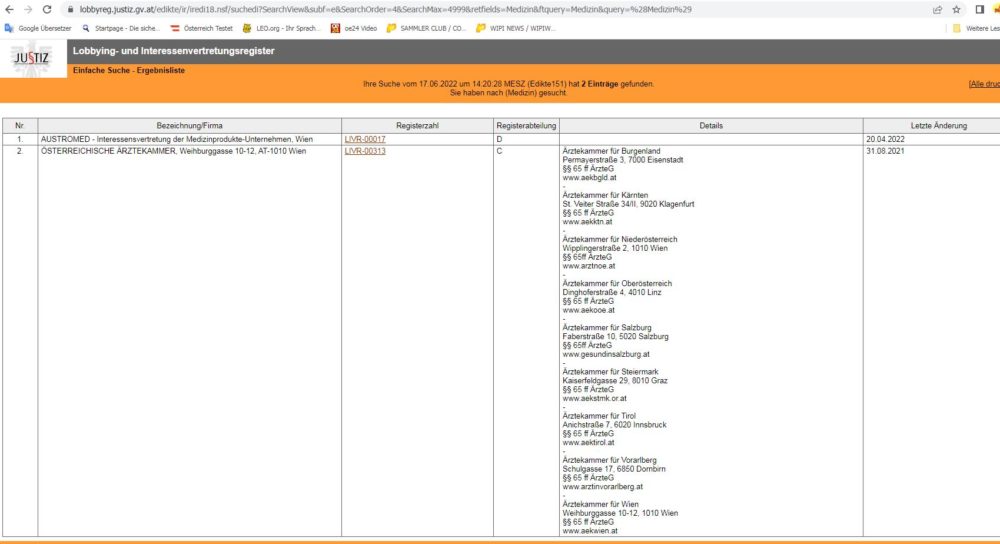Click the browser forward arrow

pyautogui.click(x=28, y=10)
